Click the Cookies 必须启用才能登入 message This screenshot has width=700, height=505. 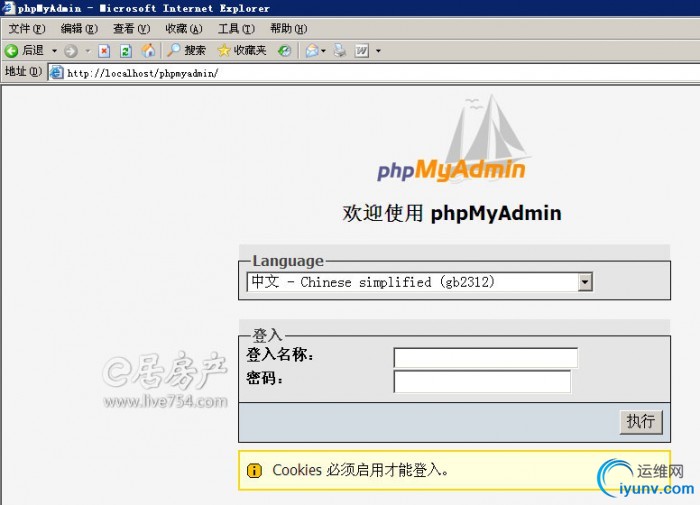click(361, 470)
